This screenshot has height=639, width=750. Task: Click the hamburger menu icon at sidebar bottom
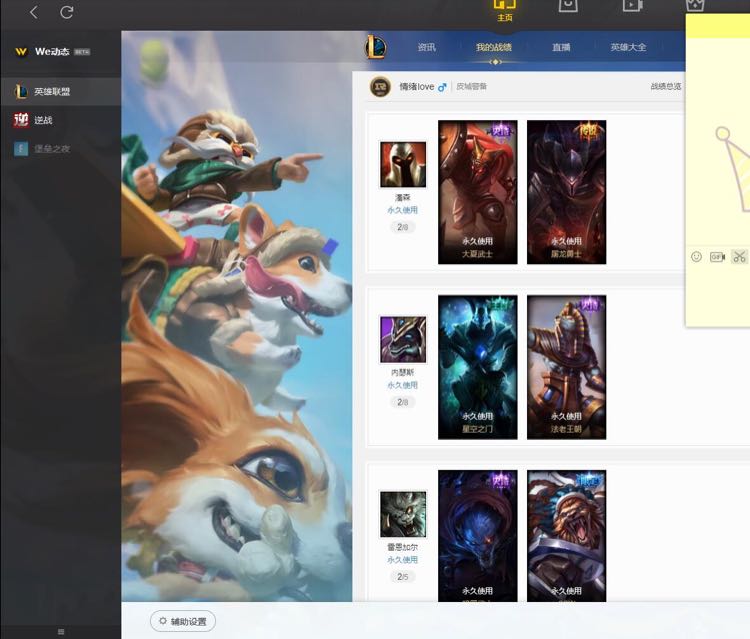tap(61, 631)
